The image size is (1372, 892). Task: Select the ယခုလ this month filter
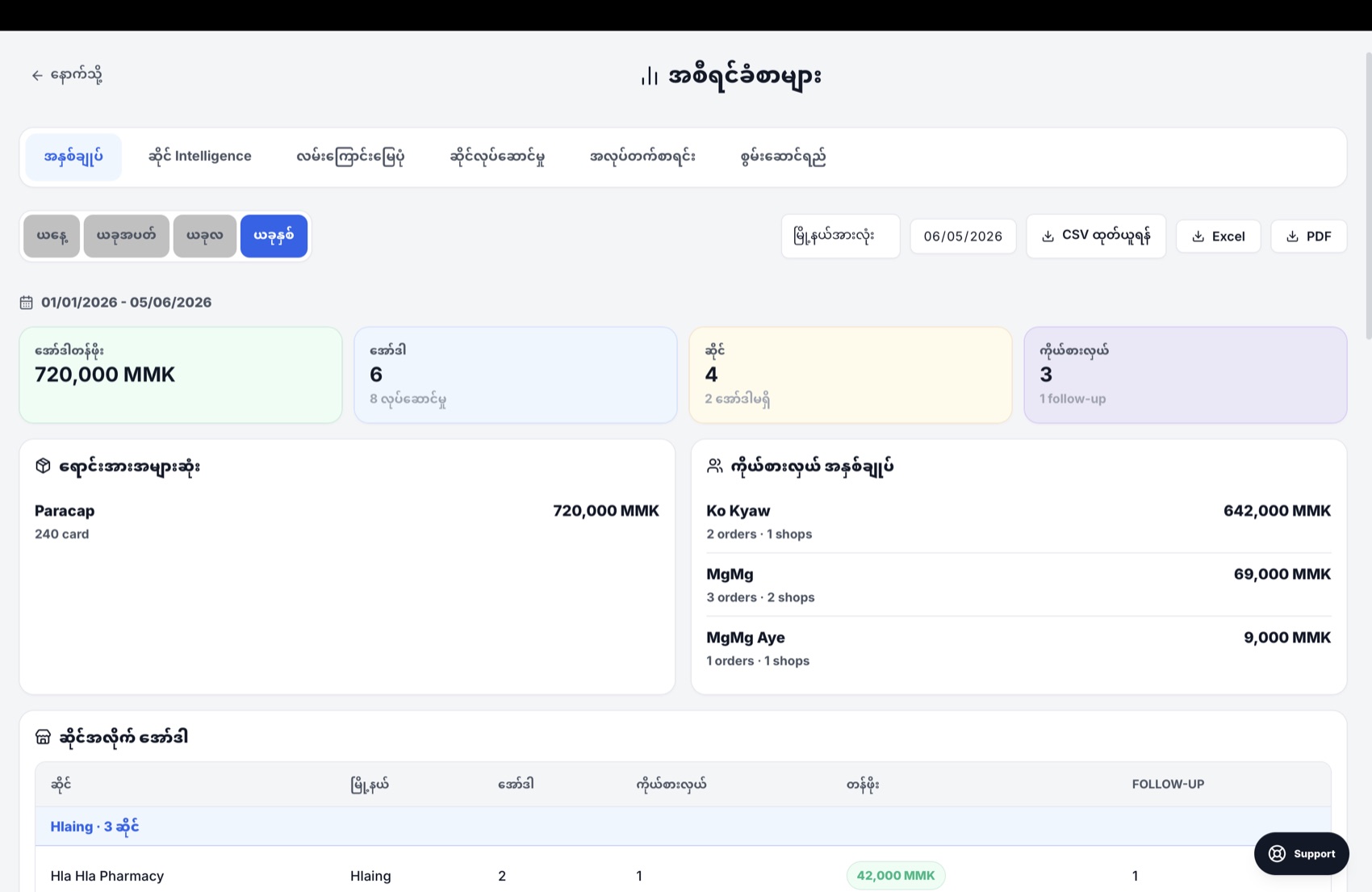point(205,236)
